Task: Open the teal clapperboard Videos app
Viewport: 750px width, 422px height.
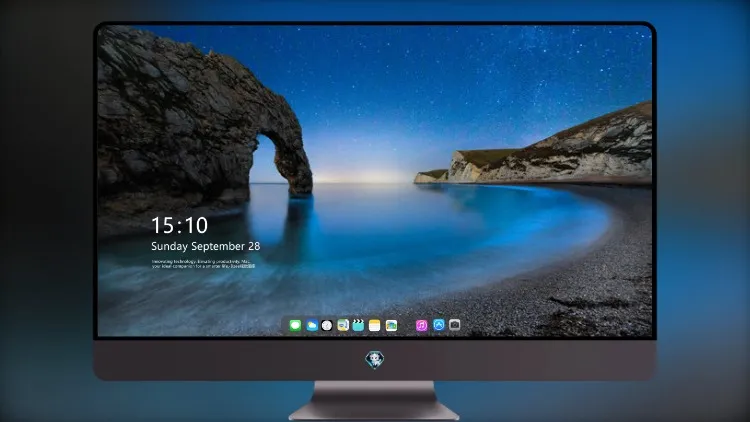Action: (358, 325)
